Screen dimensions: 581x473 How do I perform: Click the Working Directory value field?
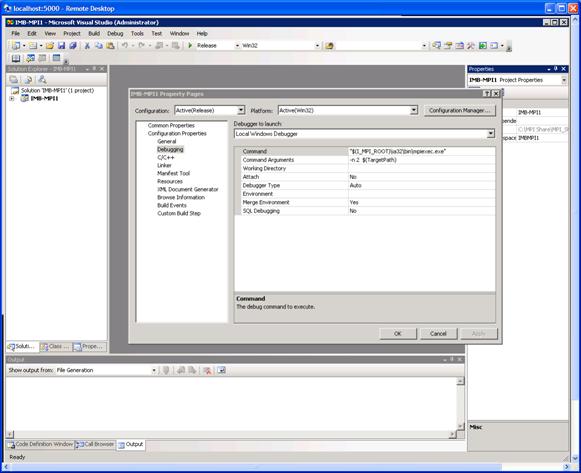[x=422, y=168]
